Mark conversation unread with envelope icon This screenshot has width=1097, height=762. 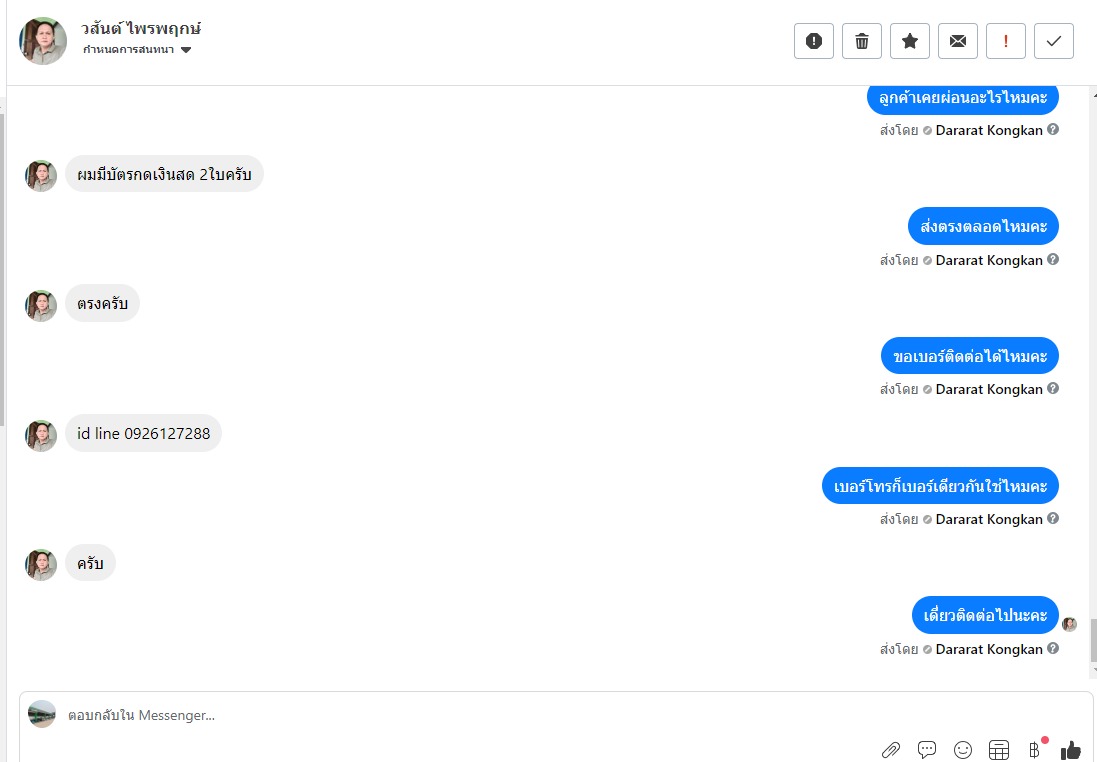(958, 41)
